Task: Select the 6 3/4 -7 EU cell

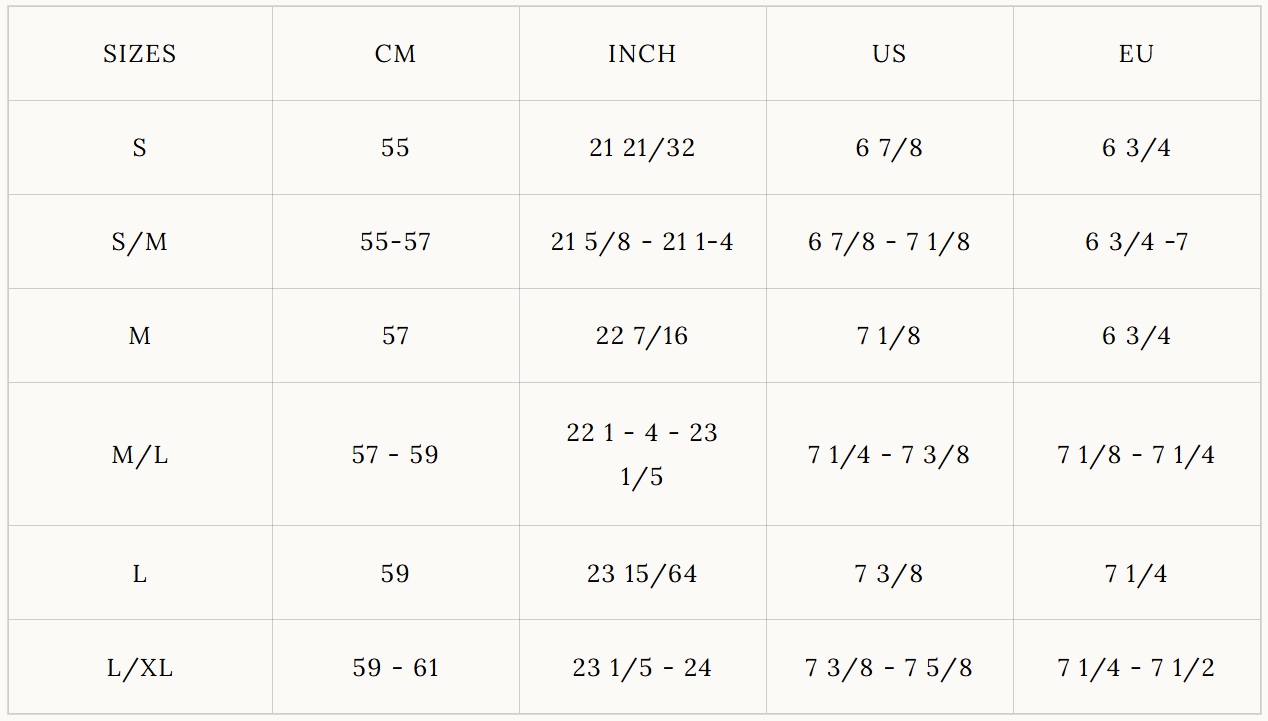Action: [x=1136, y=242]
